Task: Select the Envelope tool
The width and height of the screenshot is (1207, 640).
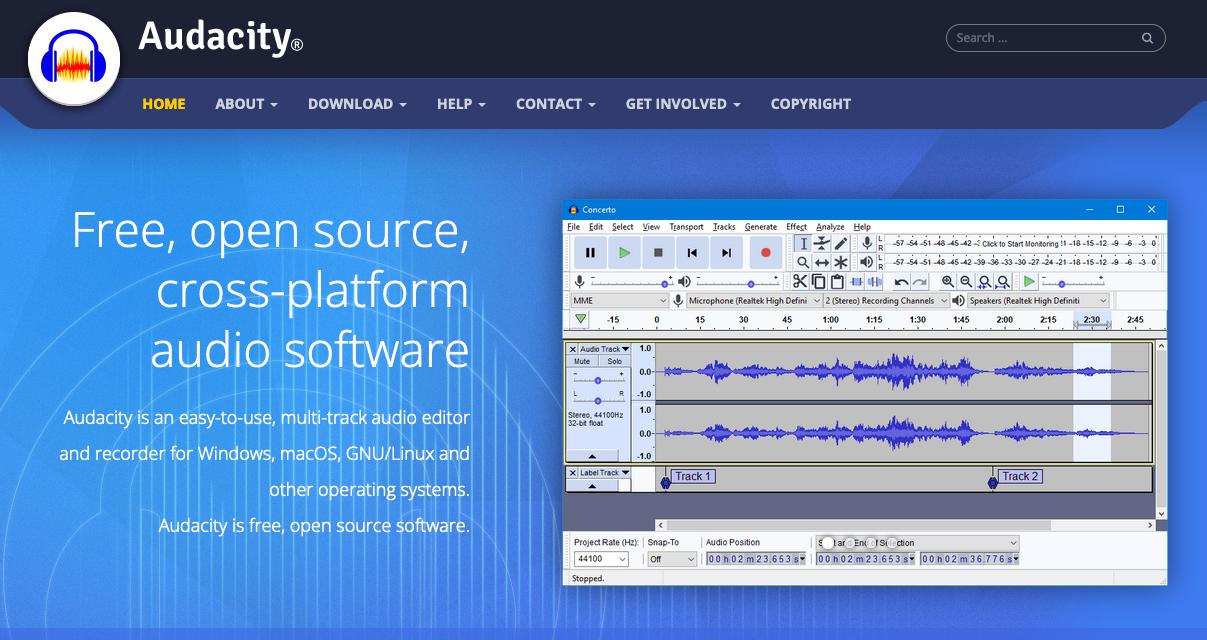Action: point(822,243)
